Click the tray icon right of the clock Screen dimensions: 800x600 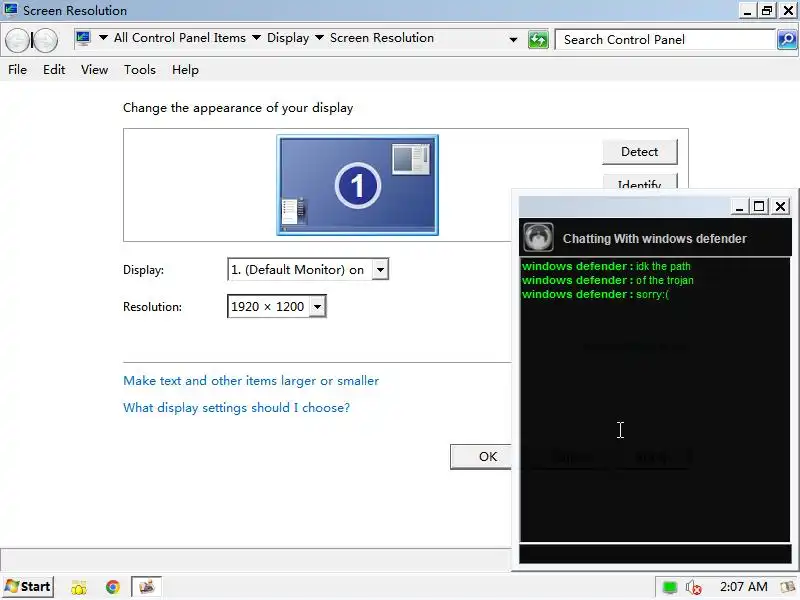pyautogui.click(x=788, y=587)
